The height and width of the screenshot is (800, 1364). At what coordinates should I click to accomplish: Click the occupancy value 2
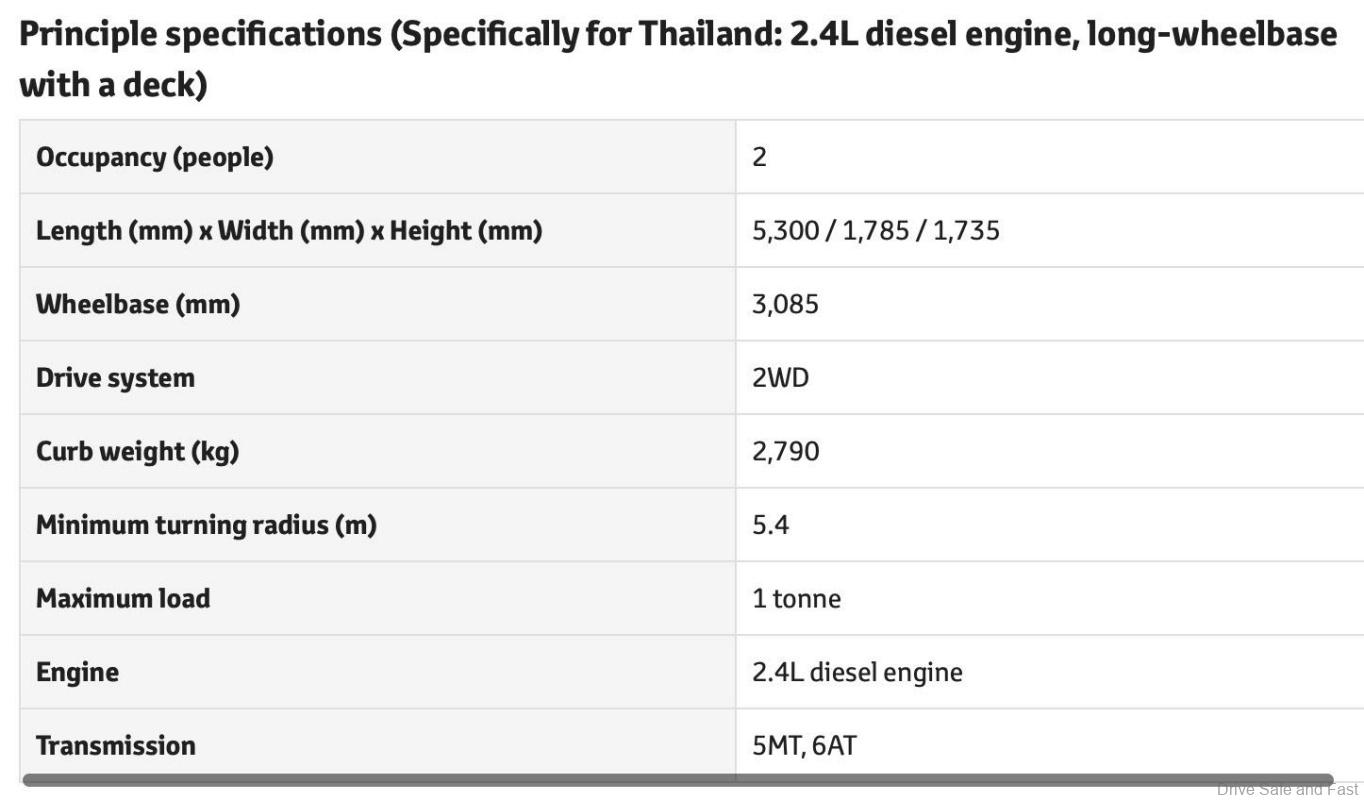point(760,157)
